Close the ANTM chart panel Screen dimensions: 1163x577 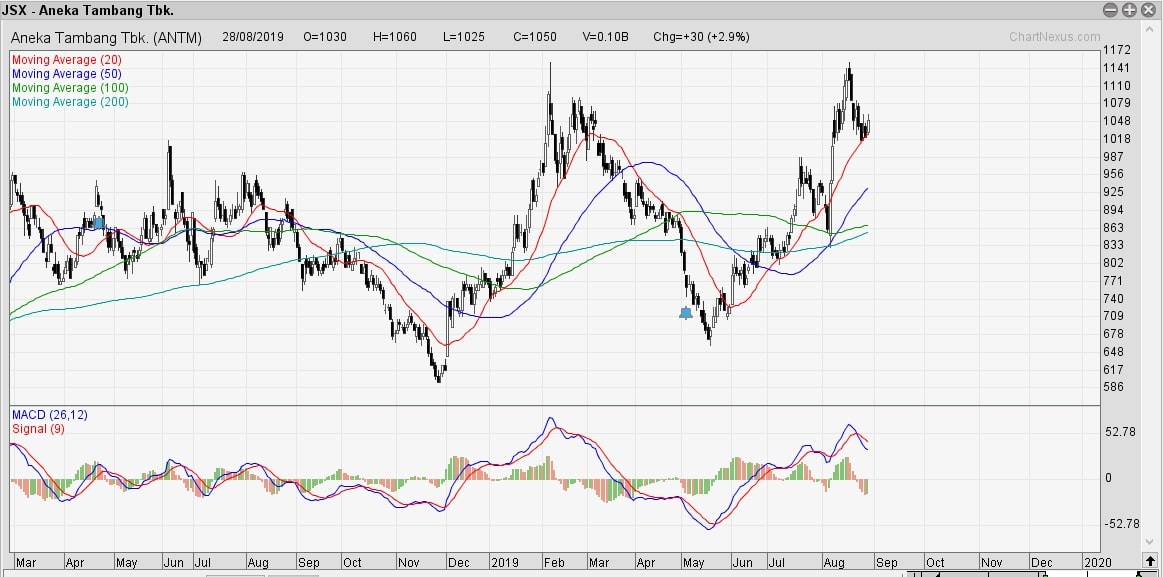[1148, 10]
